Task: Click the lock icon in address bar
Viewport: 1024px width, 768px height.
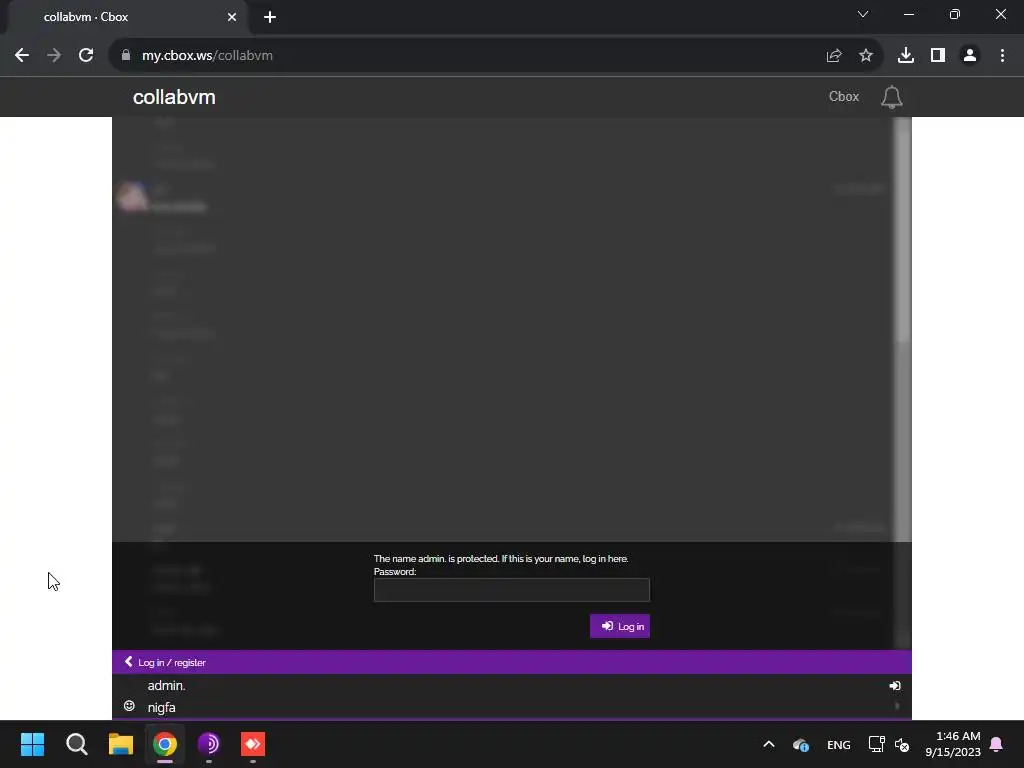Action: 126,56
